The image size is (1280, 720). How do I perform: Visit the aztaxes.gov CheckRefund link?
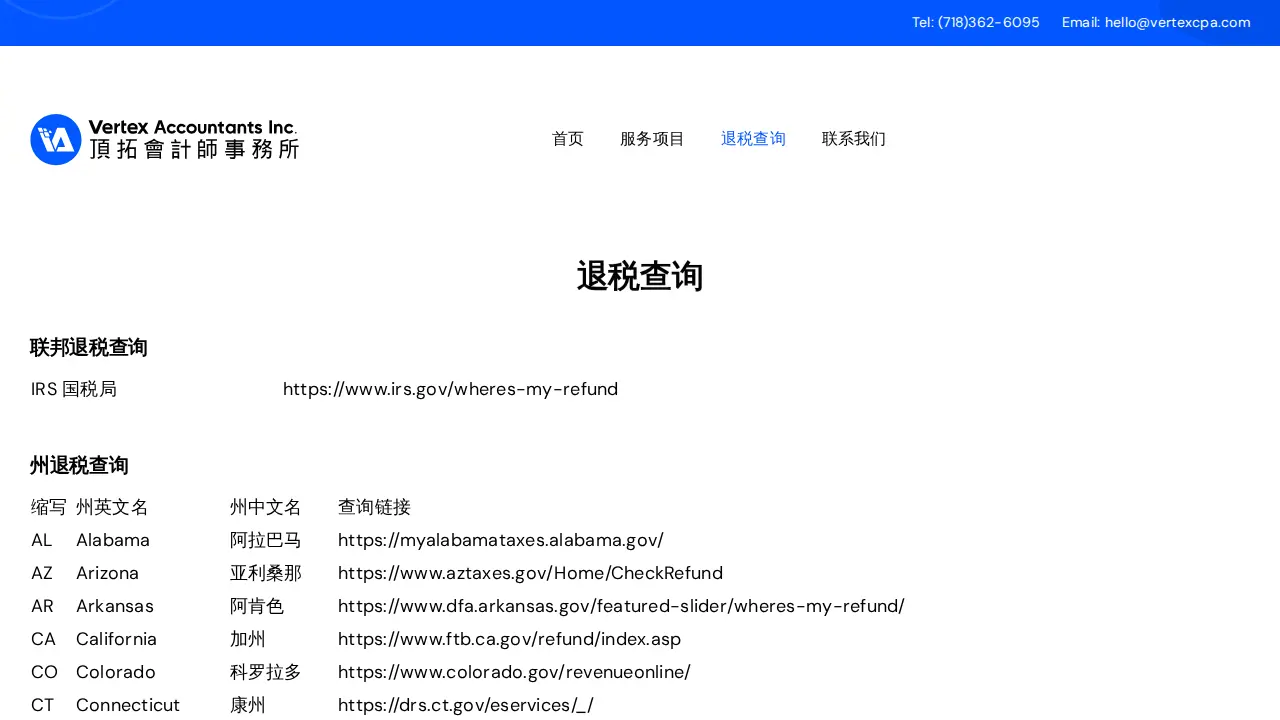click(530, 573)
